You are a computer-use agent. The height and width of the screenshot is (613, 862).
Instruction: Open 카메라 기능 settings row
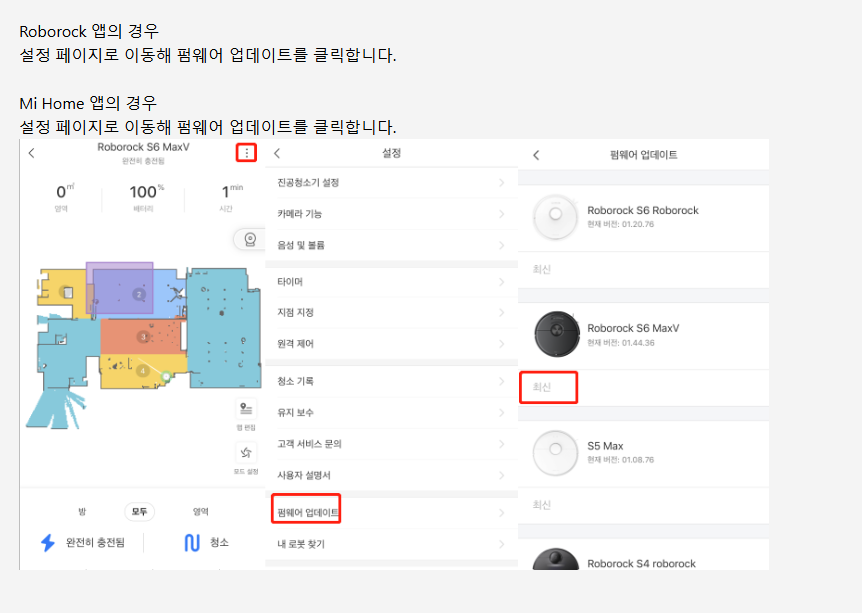click(x=391, y=214)
